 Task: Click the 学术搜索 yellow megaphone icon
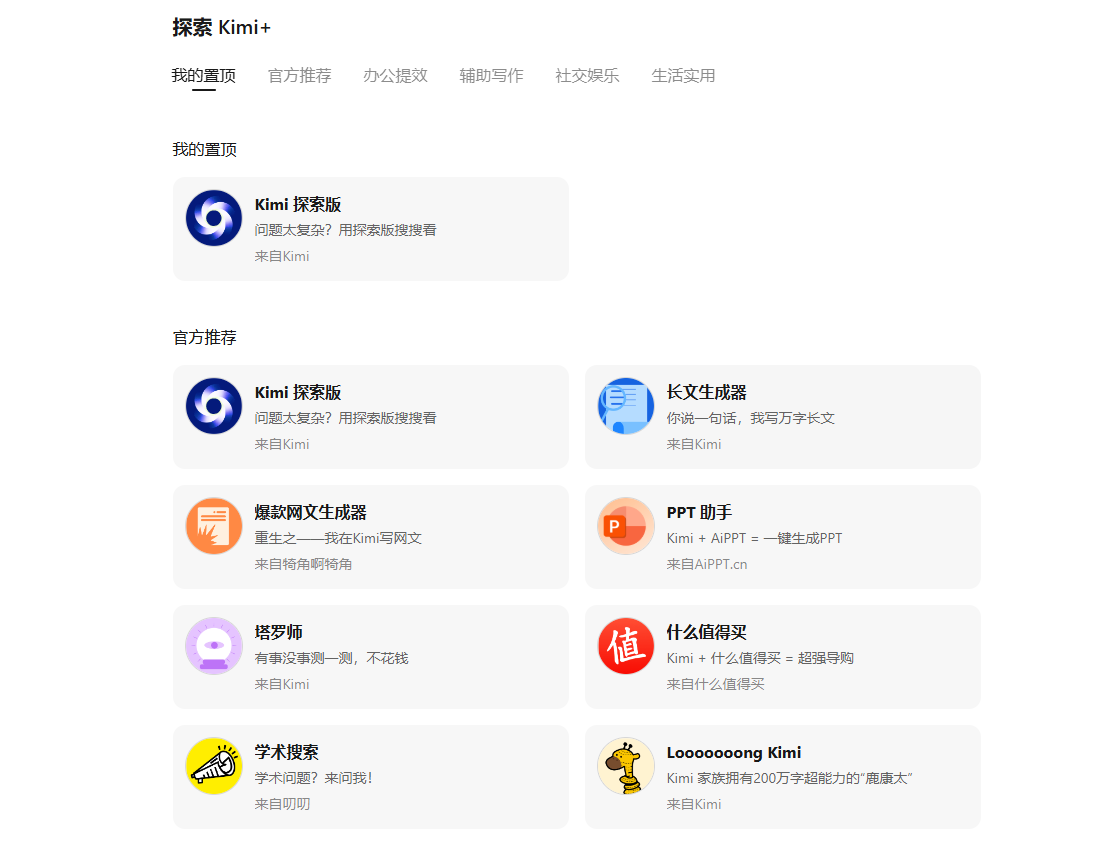[214, 766]
